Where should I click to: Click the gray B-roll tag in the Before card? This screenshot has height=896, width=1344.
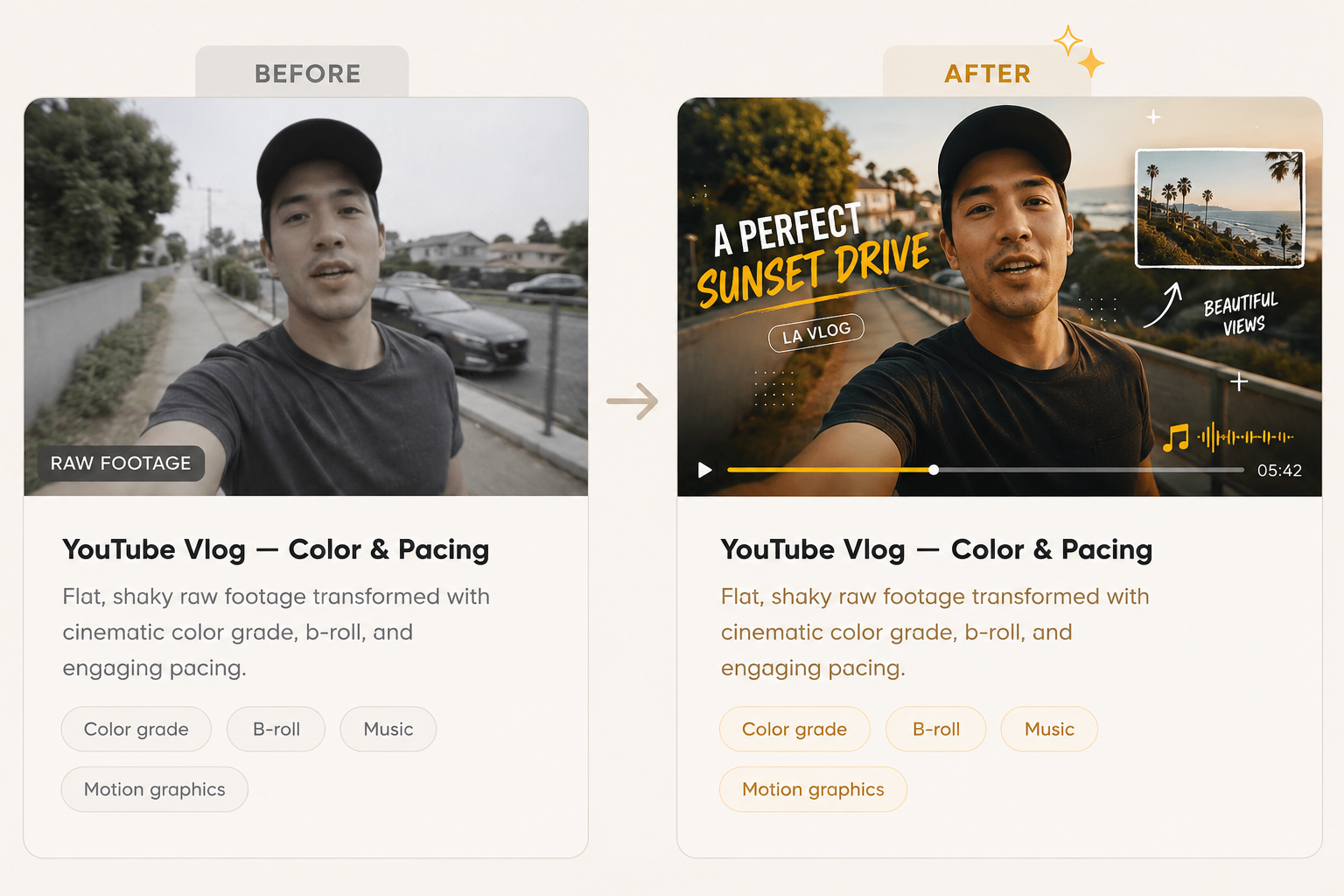coord(276,729)
